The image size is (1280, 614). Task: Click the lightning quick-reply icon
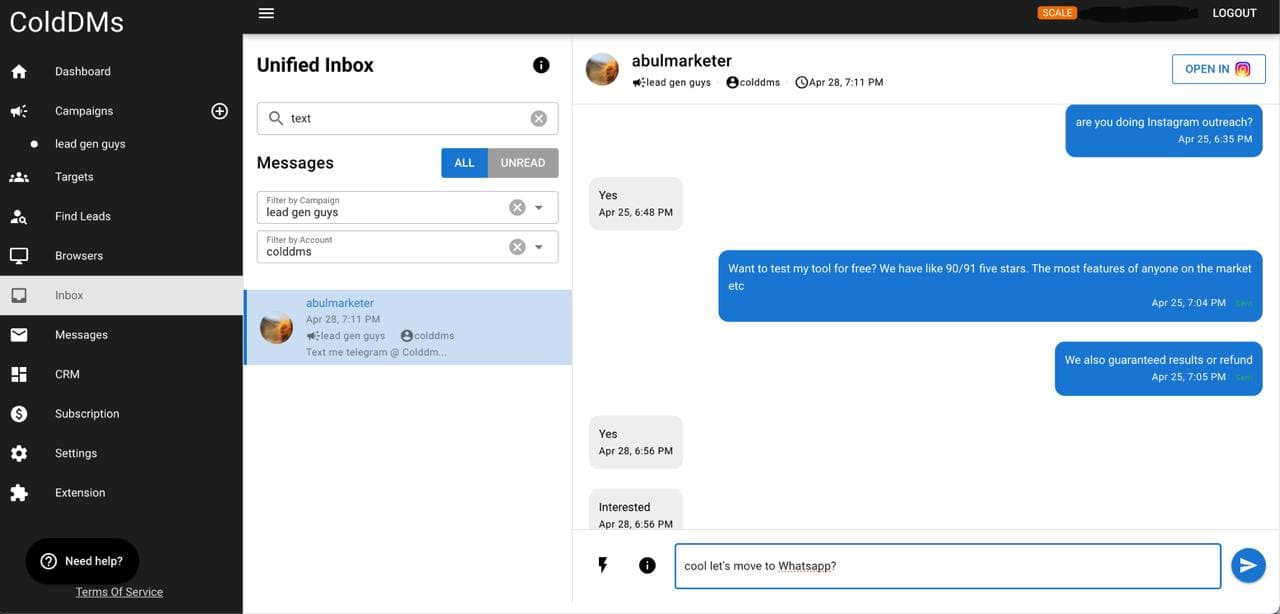click(603, 565)
